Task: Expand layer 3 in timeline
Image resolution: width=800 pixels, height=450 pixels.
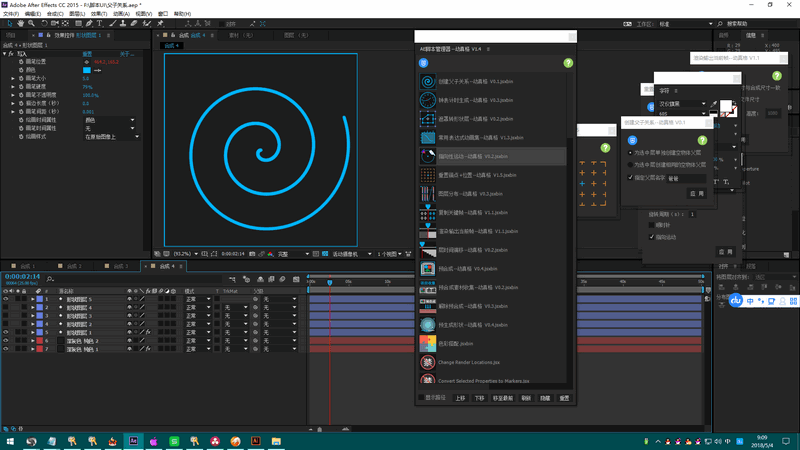Action: pos(33,316)
